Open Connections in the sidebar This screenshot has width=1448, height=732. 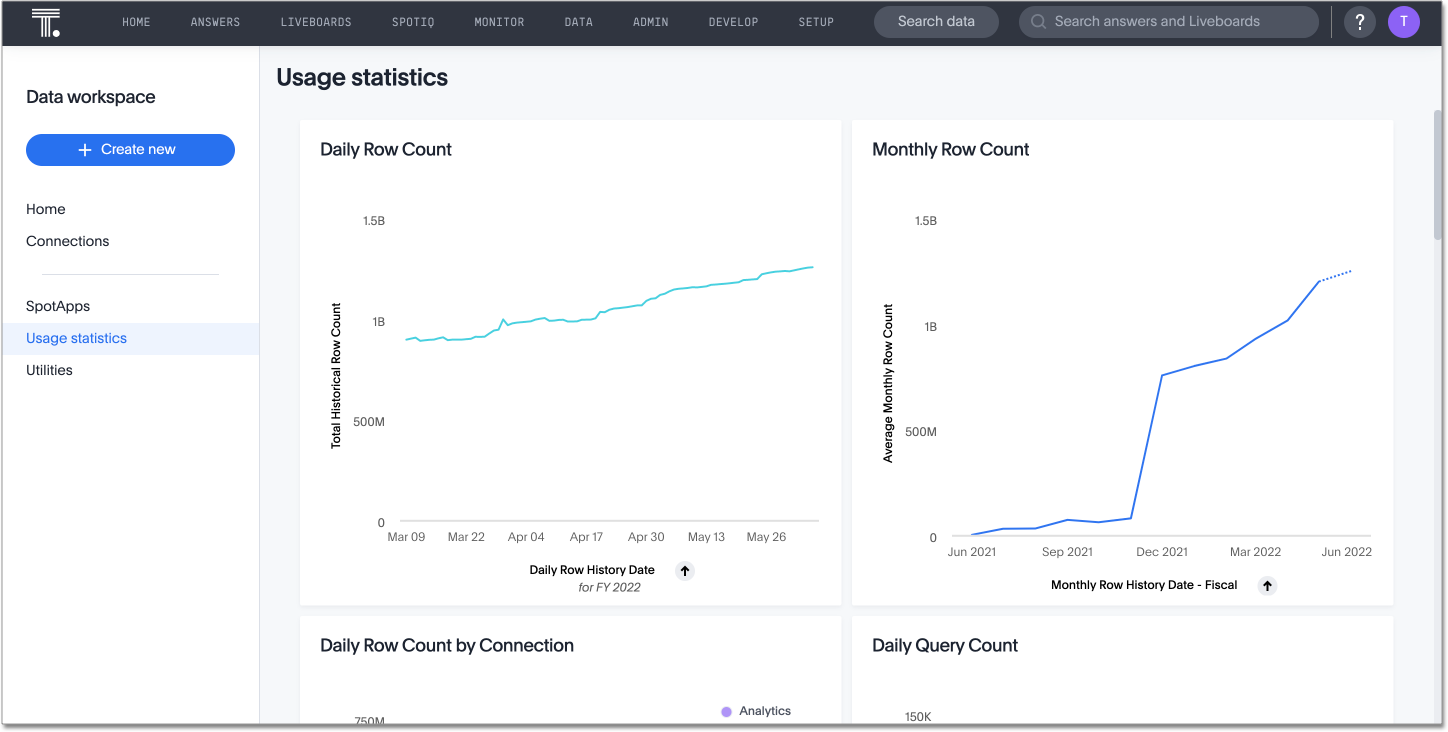[67, 241]
